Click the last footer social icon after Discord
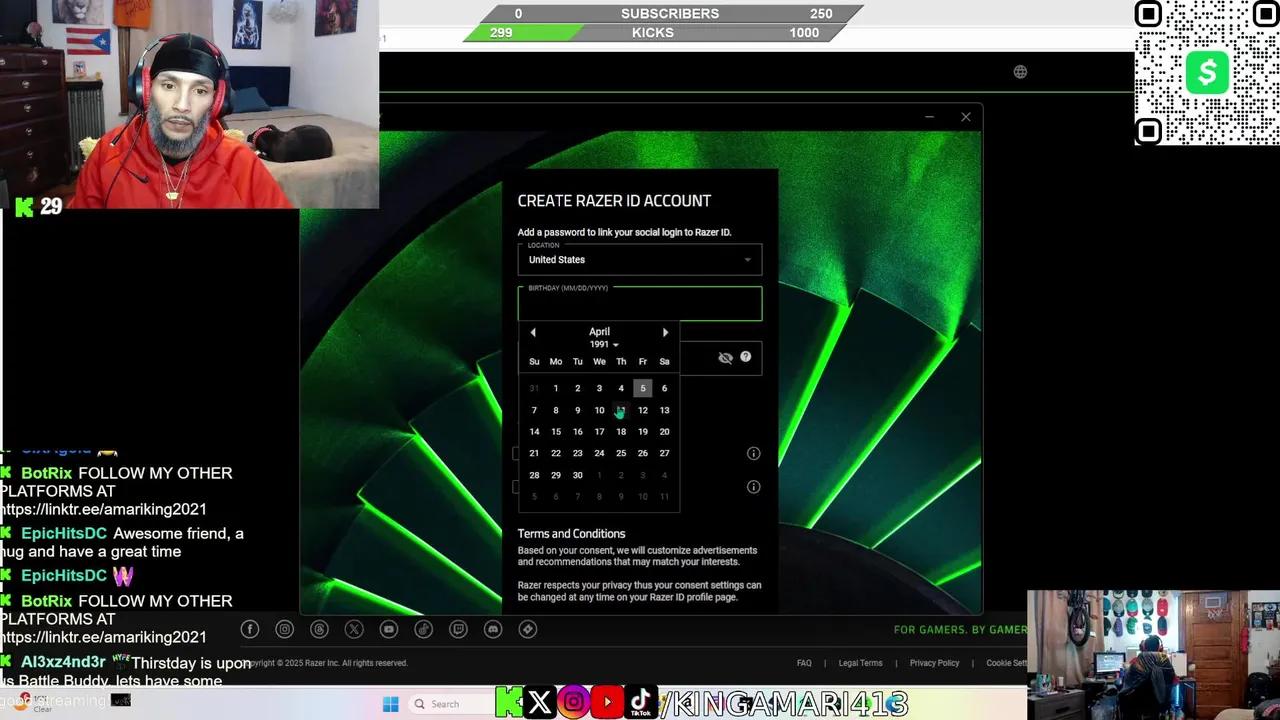 (x=528, y=629)
